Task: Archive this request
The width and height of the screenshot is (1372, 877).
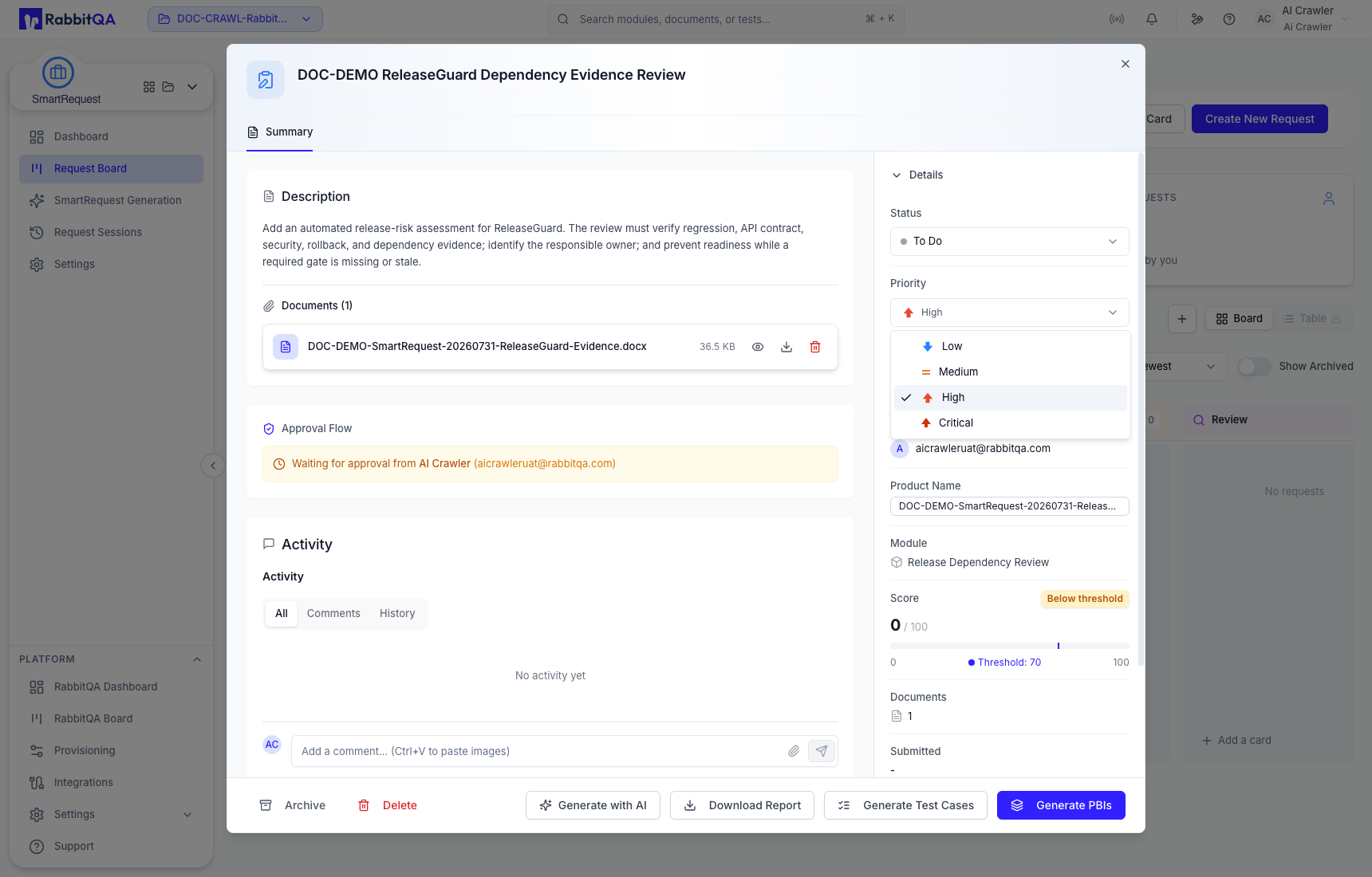Action: coord(293,805)
